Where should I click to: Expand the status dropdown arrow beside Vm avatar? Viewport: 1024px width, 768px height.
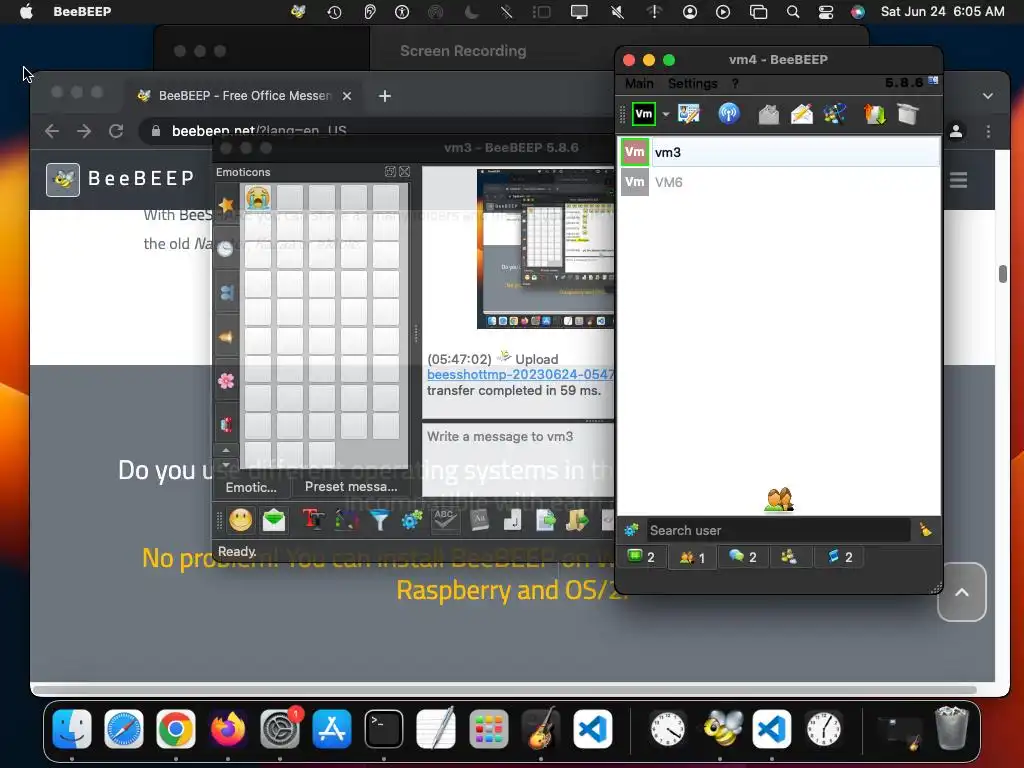[665, 114]
